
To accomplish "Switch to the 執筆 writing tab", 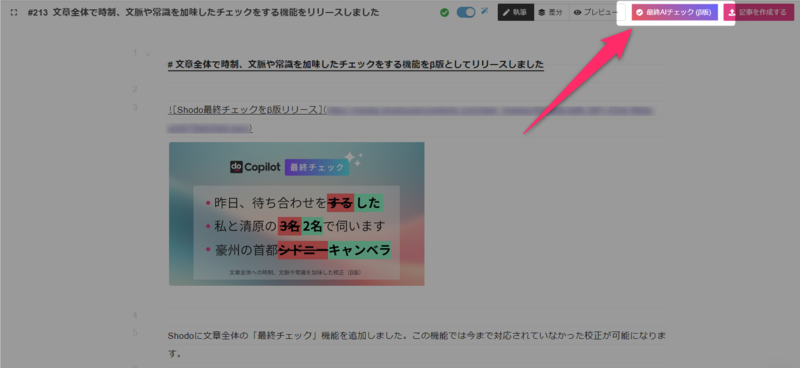I will [x=515, y=12].
